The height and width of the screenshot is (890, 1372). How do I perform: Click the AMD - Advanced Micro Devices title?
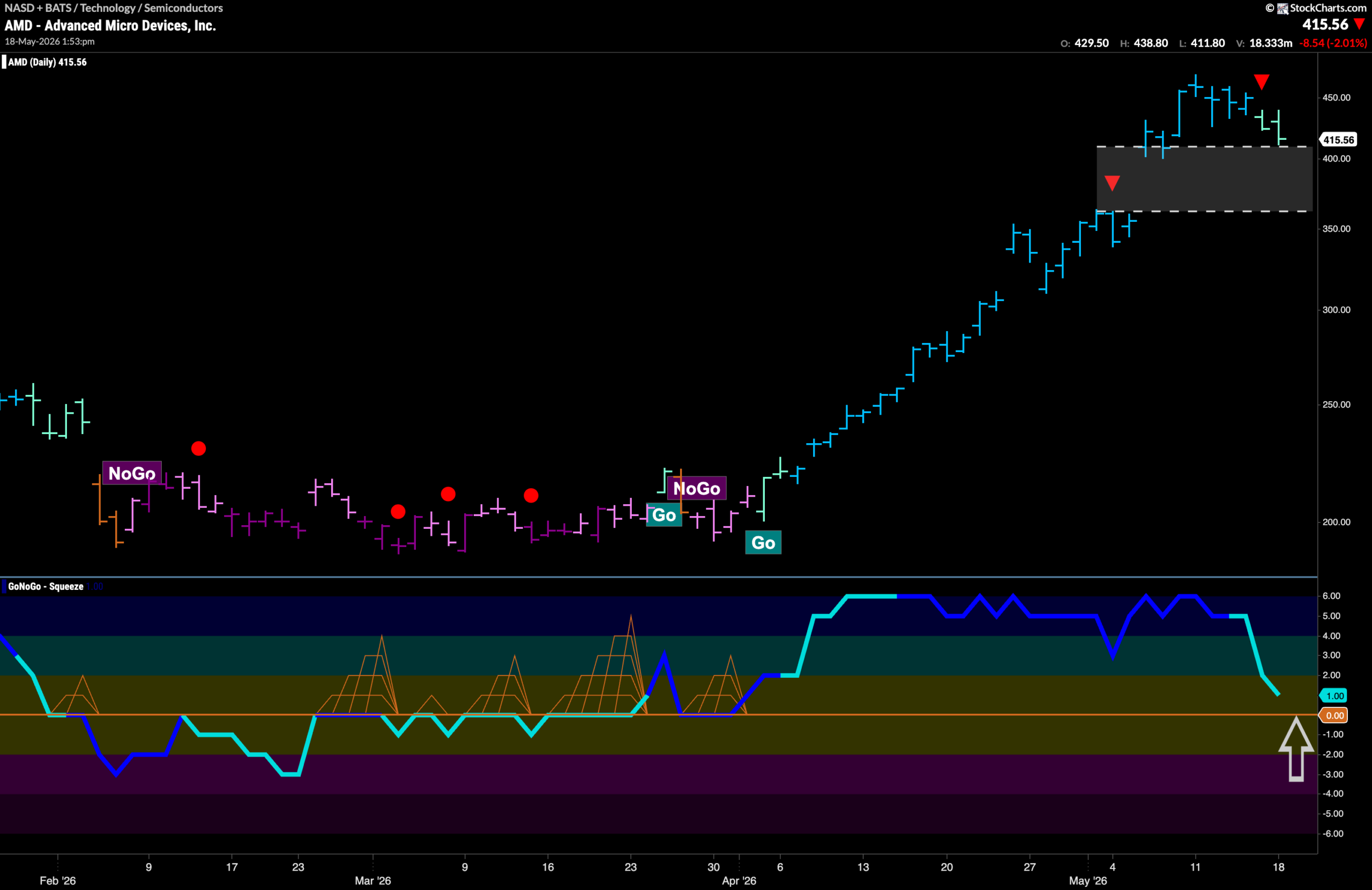pyautogui.click(x=110, y=25)
